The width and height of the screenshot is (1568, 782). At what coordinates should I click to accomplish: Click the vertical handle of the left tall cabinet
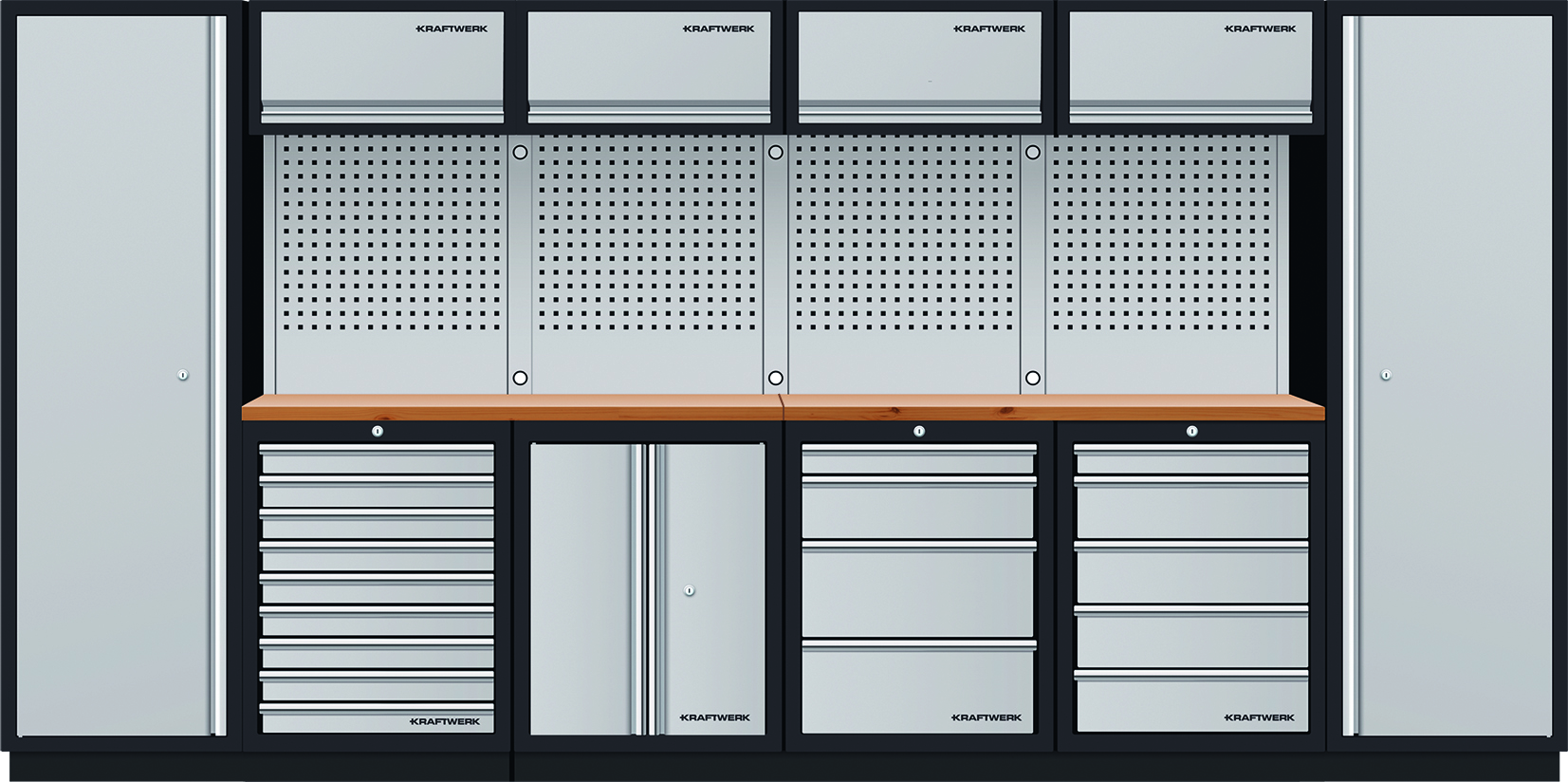[219, 375]
